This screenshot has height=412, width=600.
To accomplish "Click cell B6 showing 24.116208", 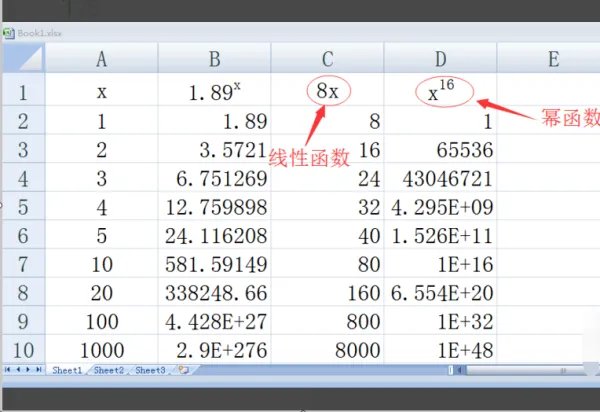I will 214,234.
